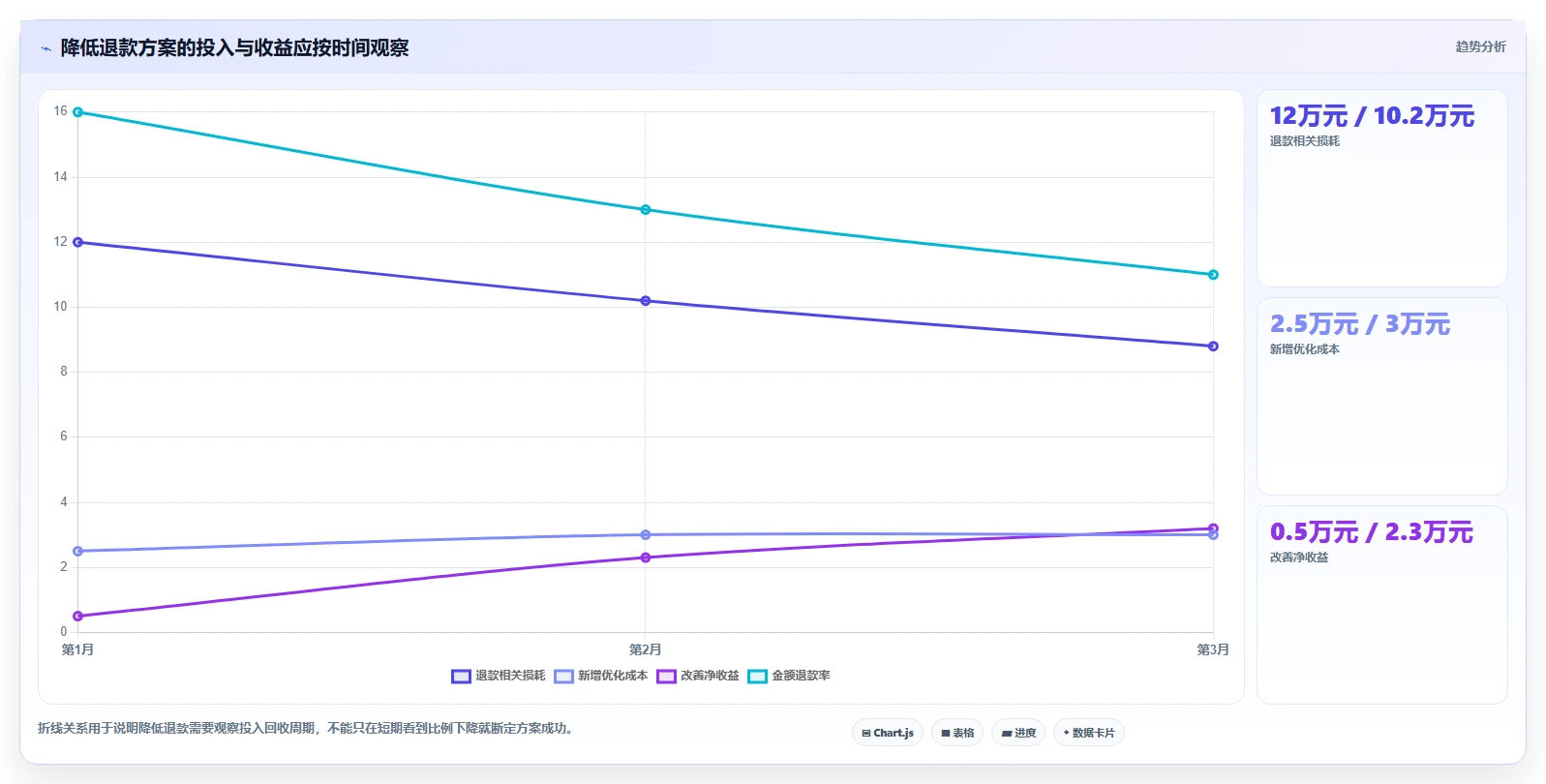Click the 金额退款率 legend color box

pyautogui.click(x=757, y=677)
